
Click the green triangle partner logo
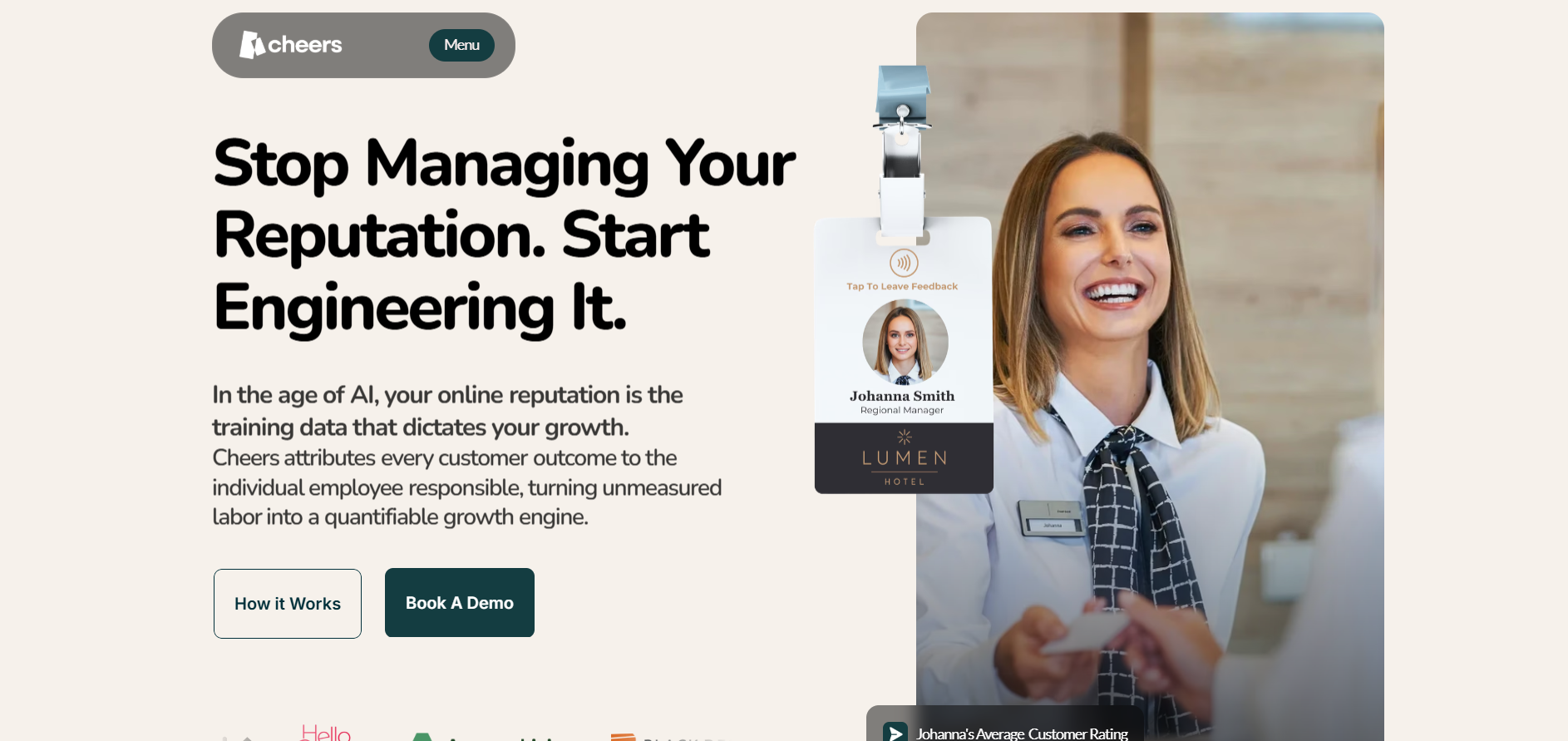[x=422, y=737]
